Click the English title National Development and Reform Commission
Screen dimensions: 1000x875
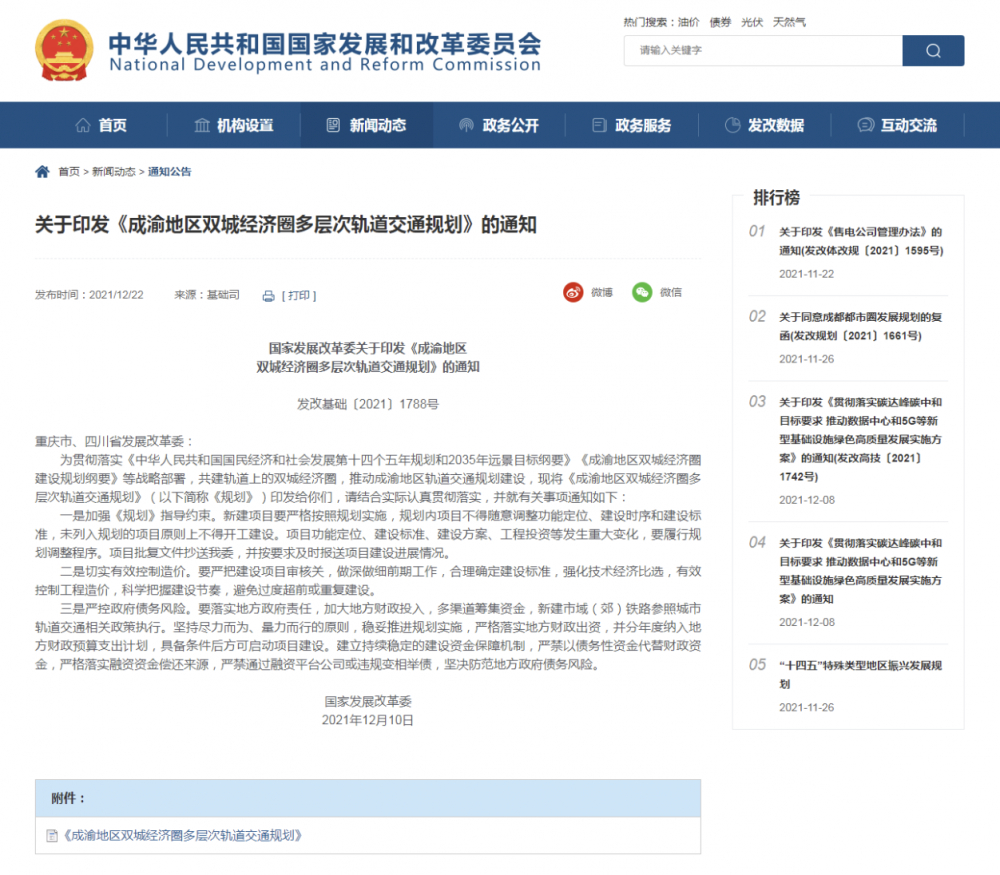click(325, 65)
